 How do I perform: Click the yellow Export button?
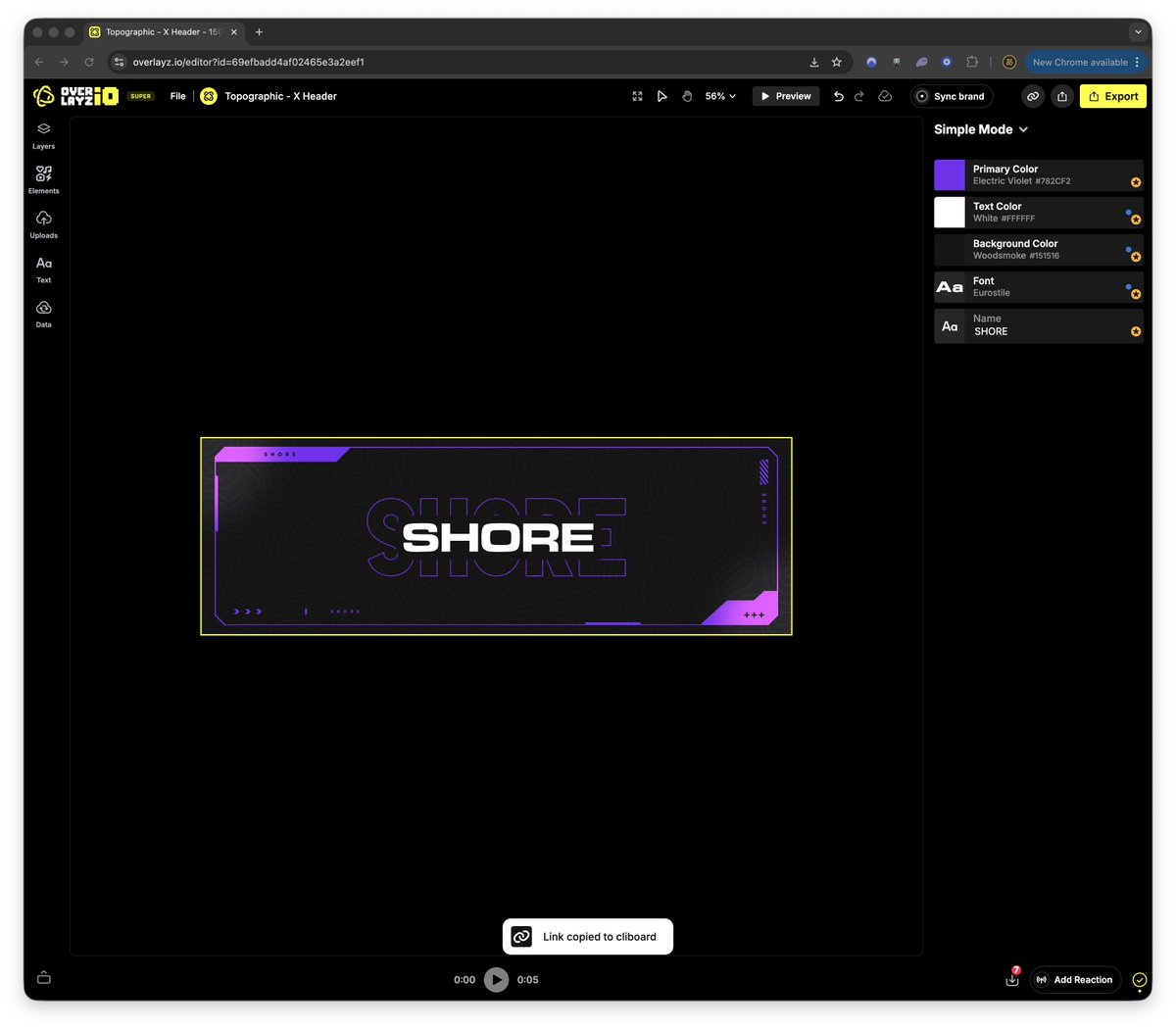(1113, 96)
